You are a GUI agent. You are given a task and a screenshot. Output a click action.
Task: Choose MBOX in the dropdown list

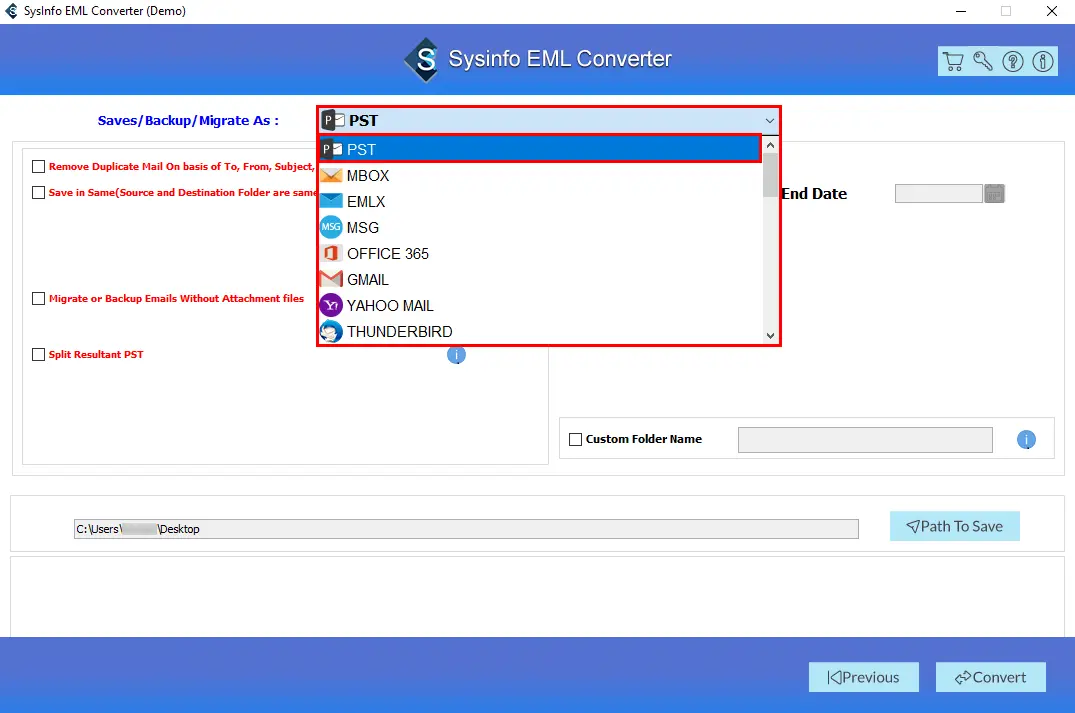click(540, 176)
